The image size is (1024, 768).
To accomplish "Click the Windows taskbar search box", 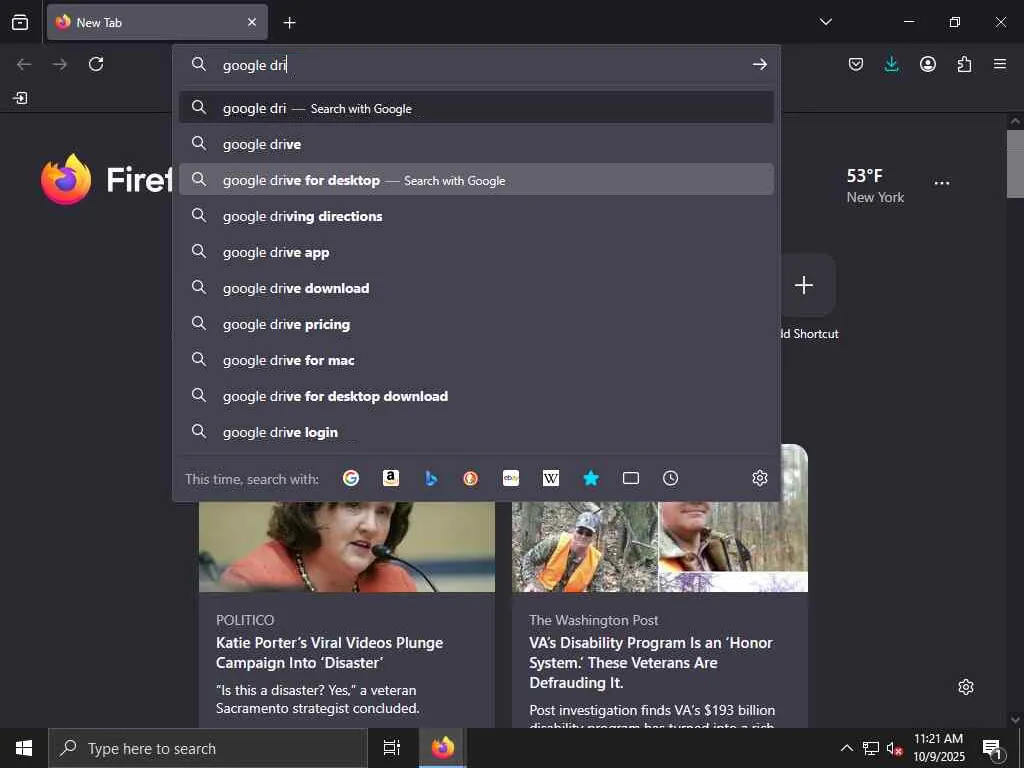I will coord(208,748).
